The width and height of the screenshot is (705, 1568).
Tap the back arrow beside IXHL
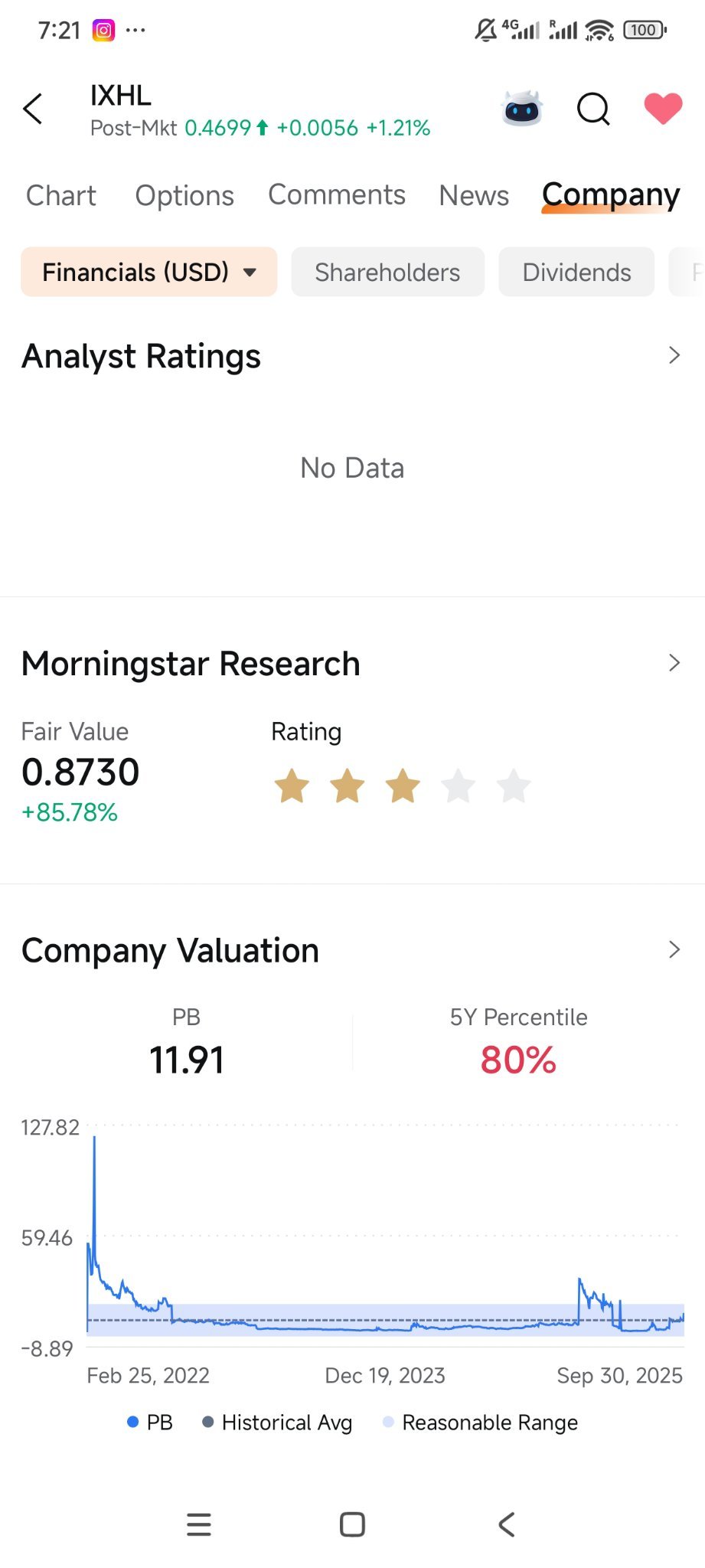click(33, 109)
